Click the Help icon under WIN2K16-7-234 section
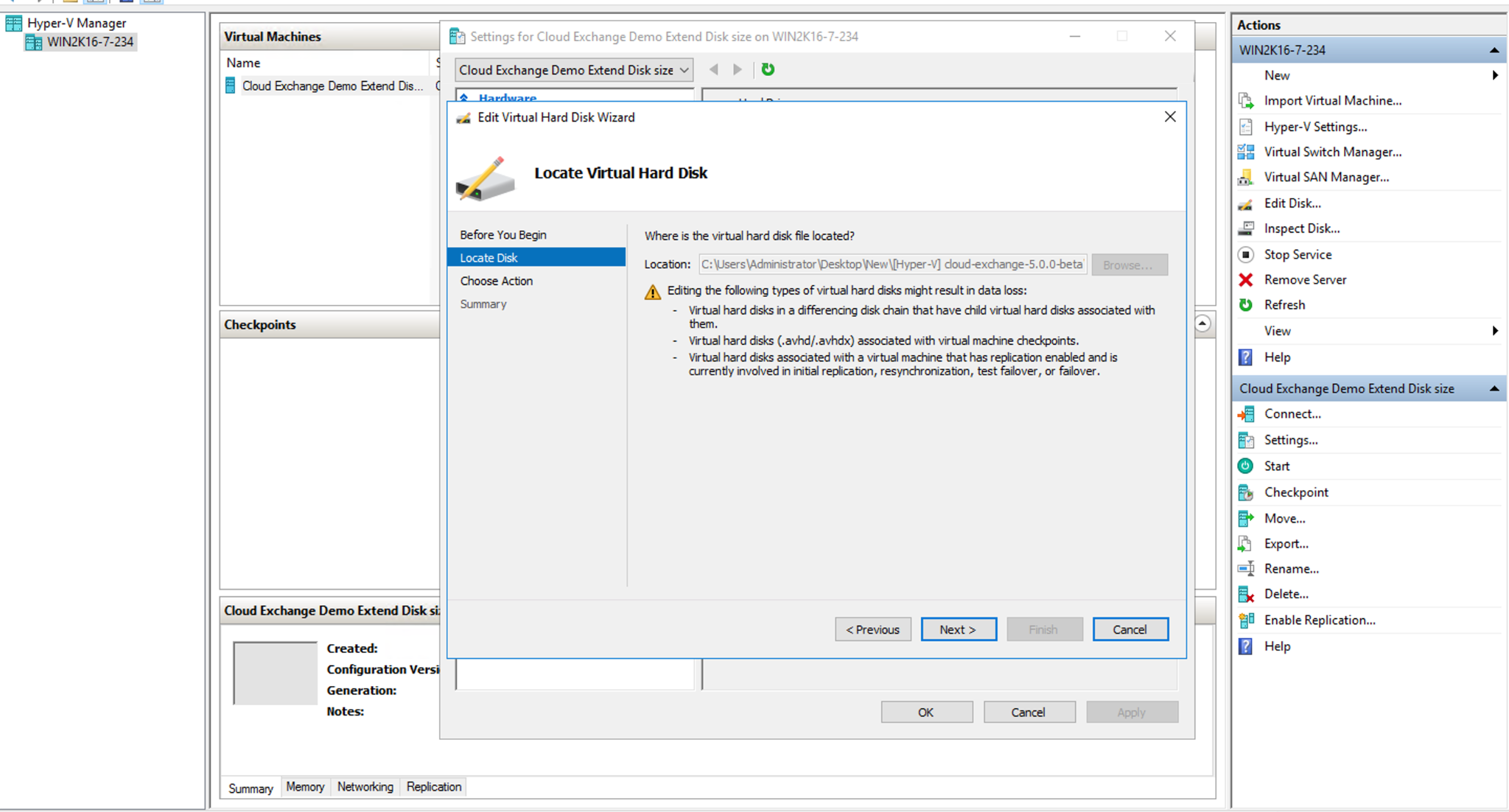 click(1246, 357)
